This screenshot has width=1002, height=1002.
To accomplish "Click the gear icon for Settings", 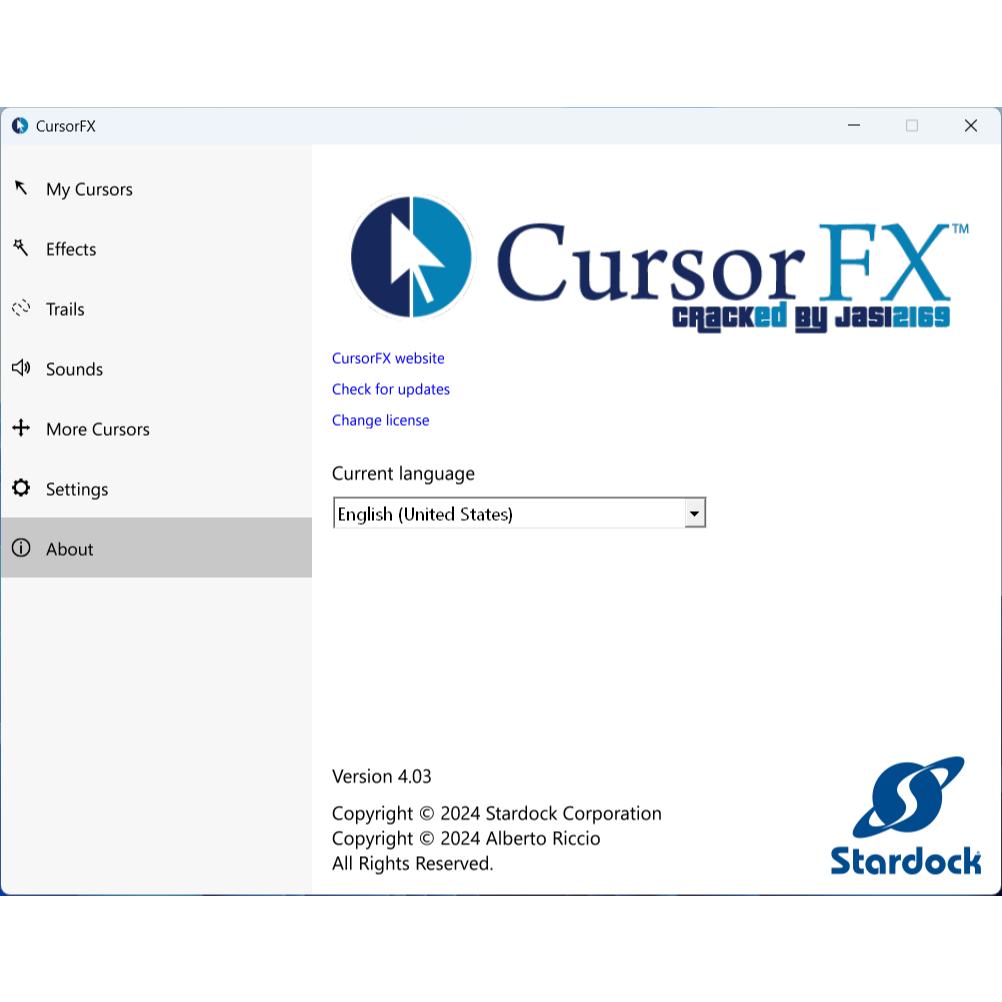I will pos(21,488).
